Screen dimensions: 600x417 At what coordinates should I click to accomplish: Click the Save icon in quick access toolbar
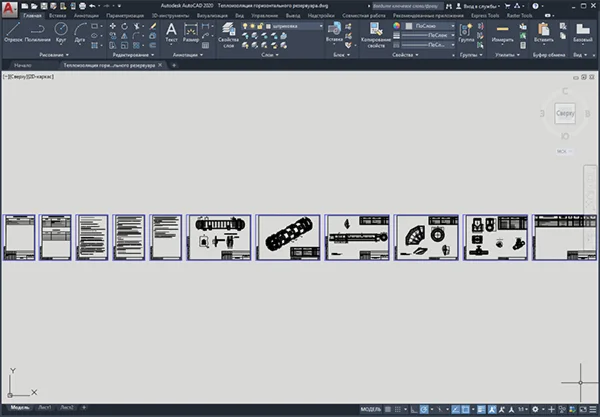coord(44,6)
